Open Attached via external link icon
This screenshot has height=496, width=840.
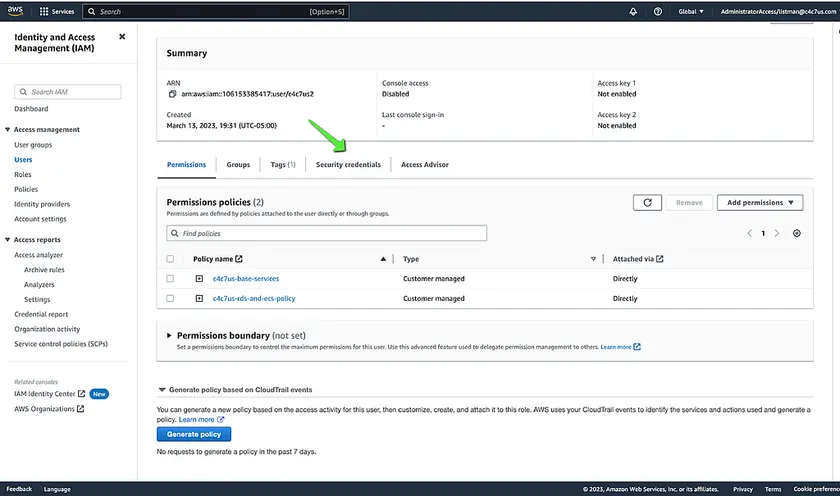[659, 259]
